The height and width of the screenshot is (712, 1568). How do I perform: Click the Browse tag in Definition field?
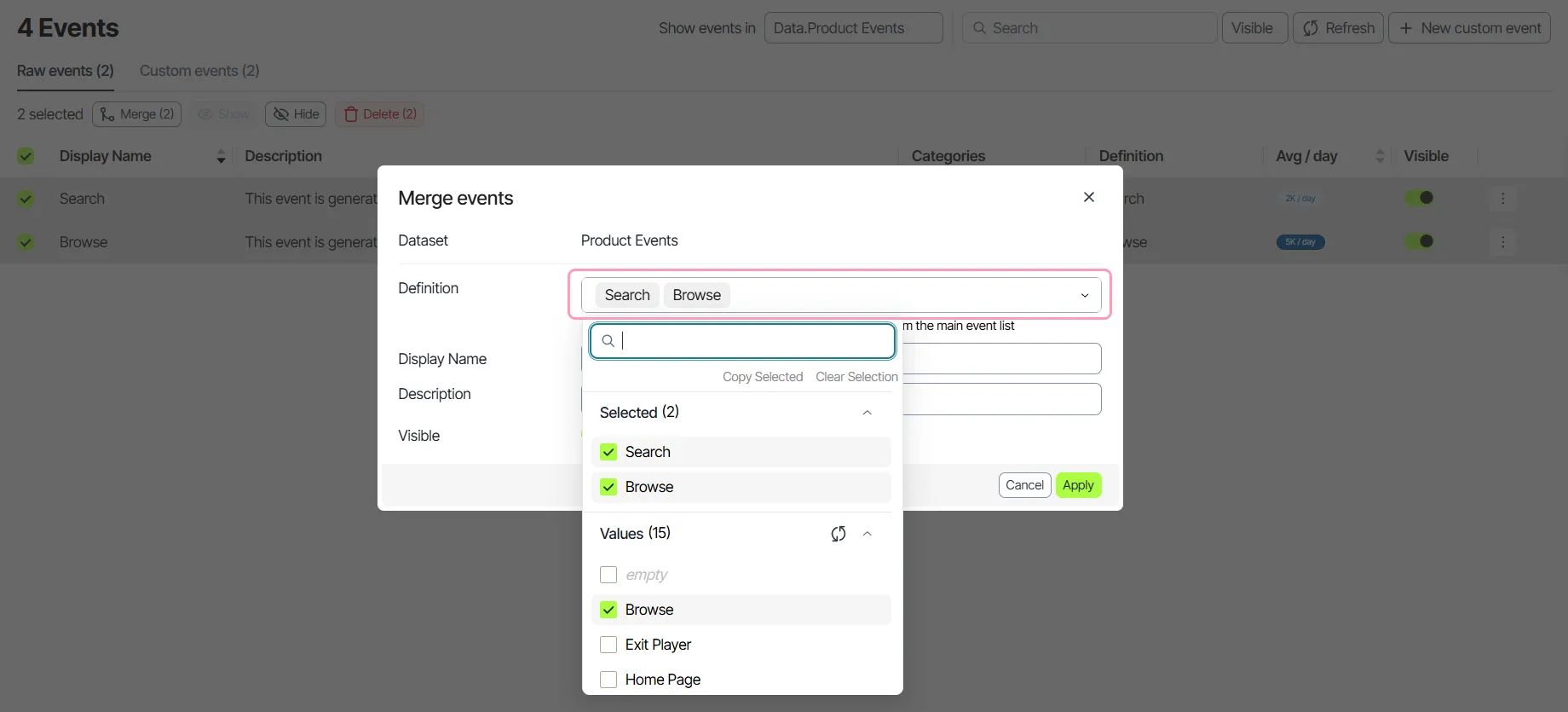pyautogui.click(x=697, y=295)
